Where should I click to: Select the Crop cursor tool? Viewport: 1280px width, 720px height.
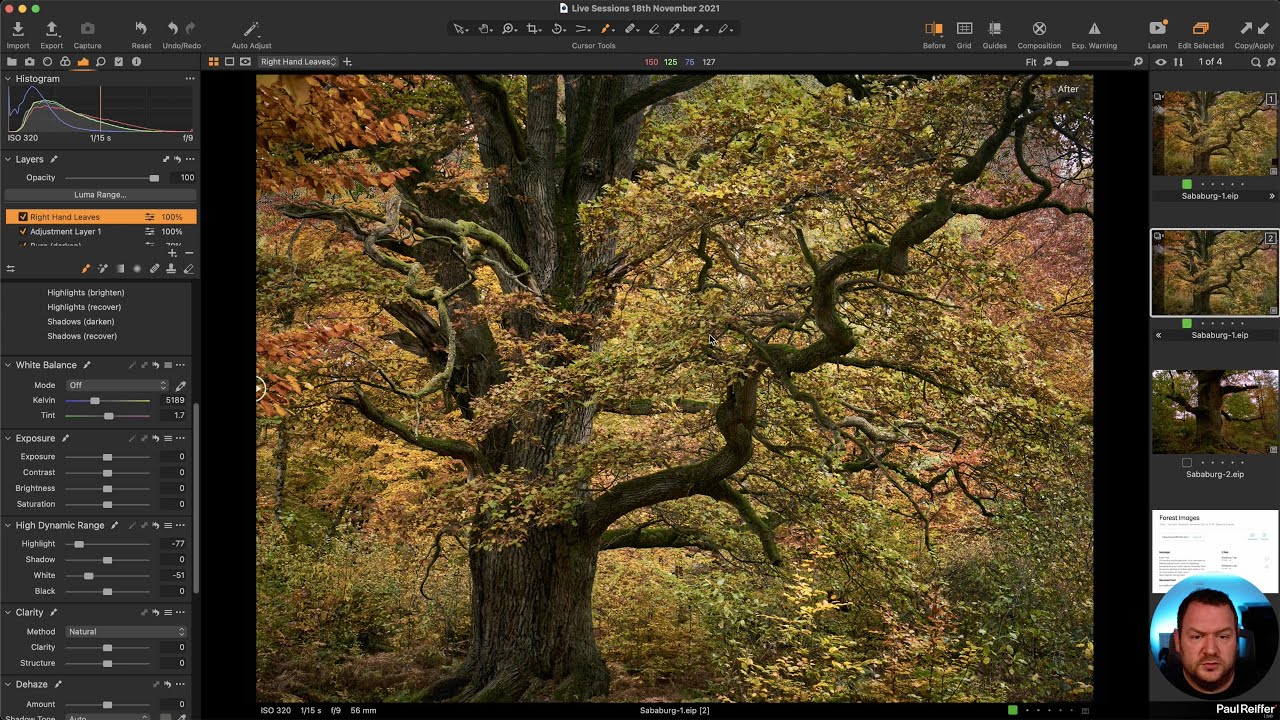point(533,29)
